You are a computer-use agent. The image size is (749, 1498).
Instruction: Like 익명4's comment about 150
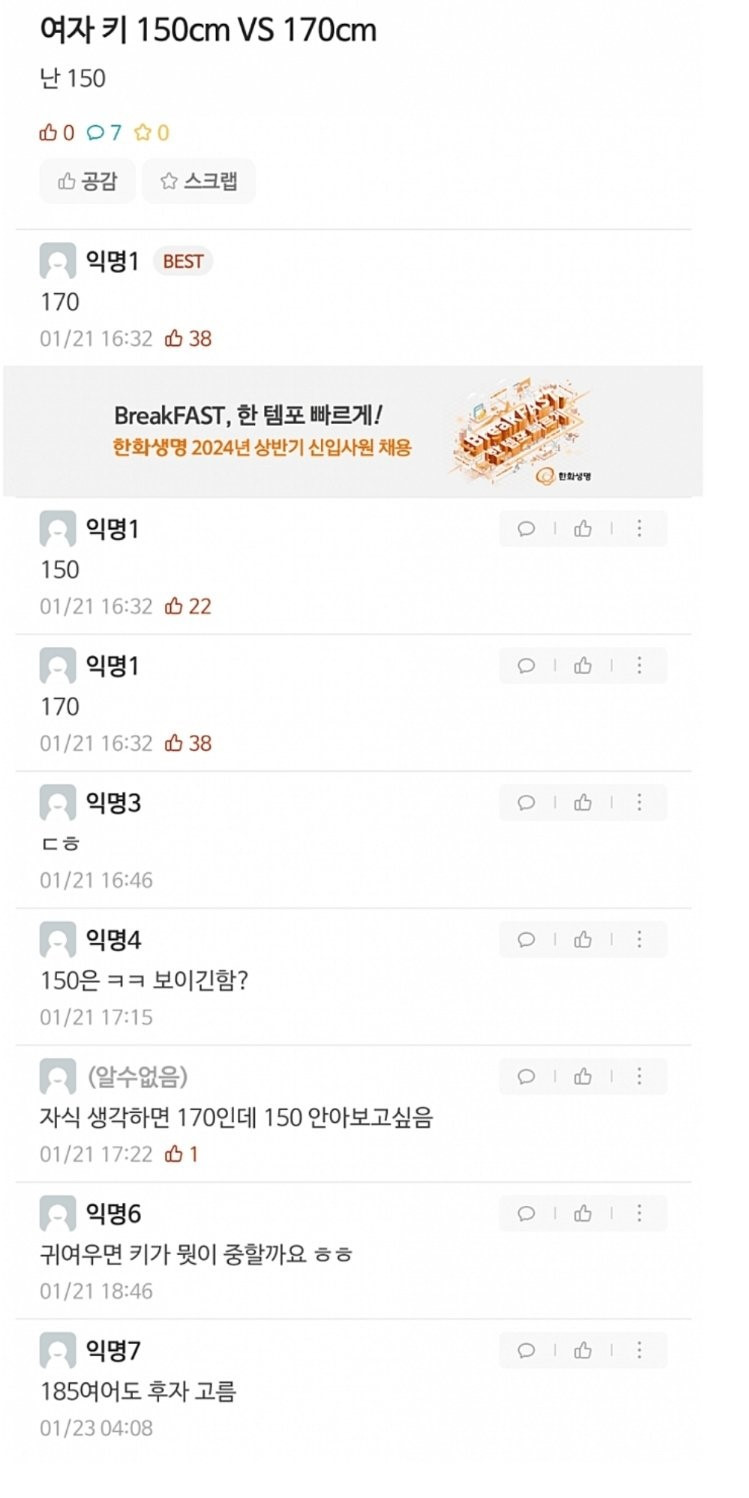click(x=583, y=940)
